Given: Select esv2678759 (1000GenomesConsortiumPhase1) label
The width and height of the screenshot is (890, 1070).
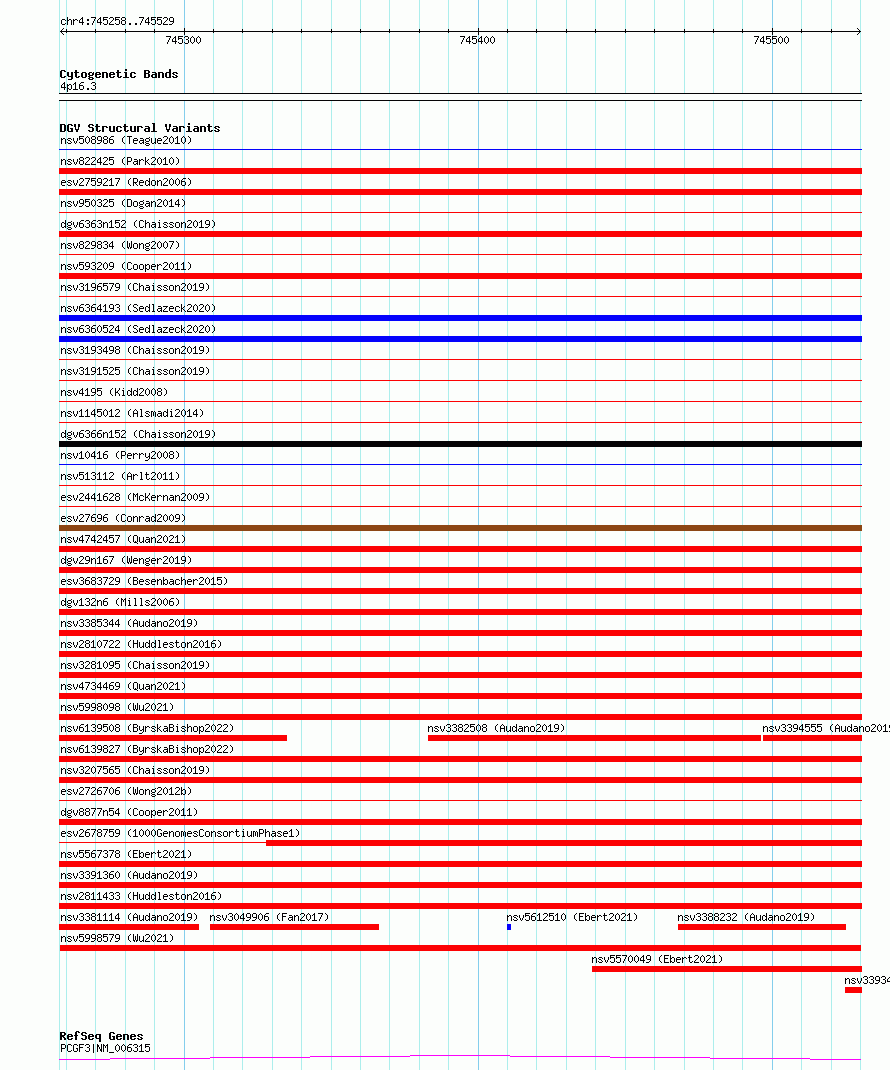Looking at the screenshot, I should tap(180, 834).
